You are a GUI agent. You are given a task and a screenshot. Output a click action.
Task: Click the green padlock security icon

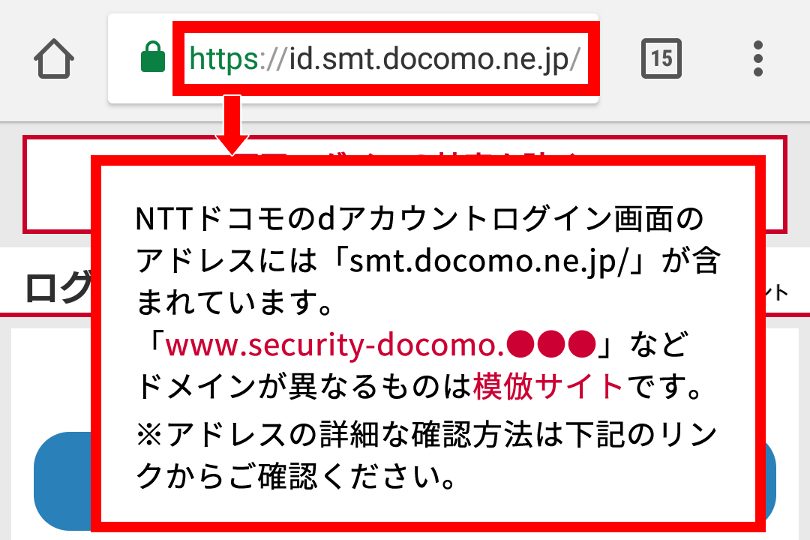(x=153, y=57)
